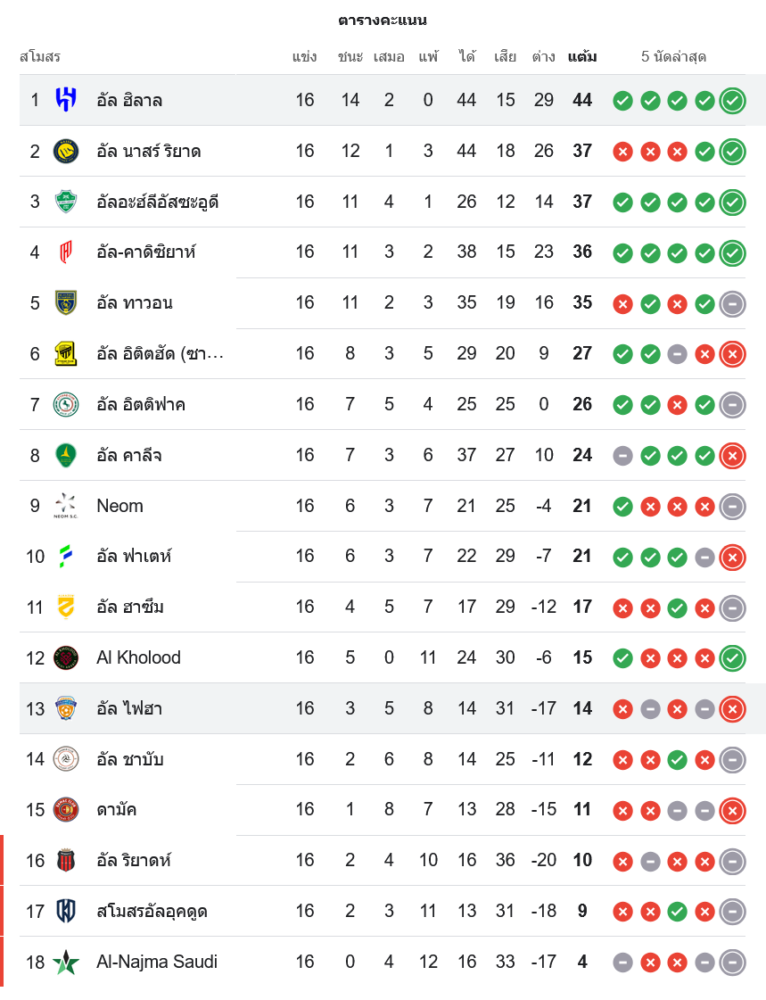
Task: Click Al Nassr's first red loss icon
Action: point(622,151)
